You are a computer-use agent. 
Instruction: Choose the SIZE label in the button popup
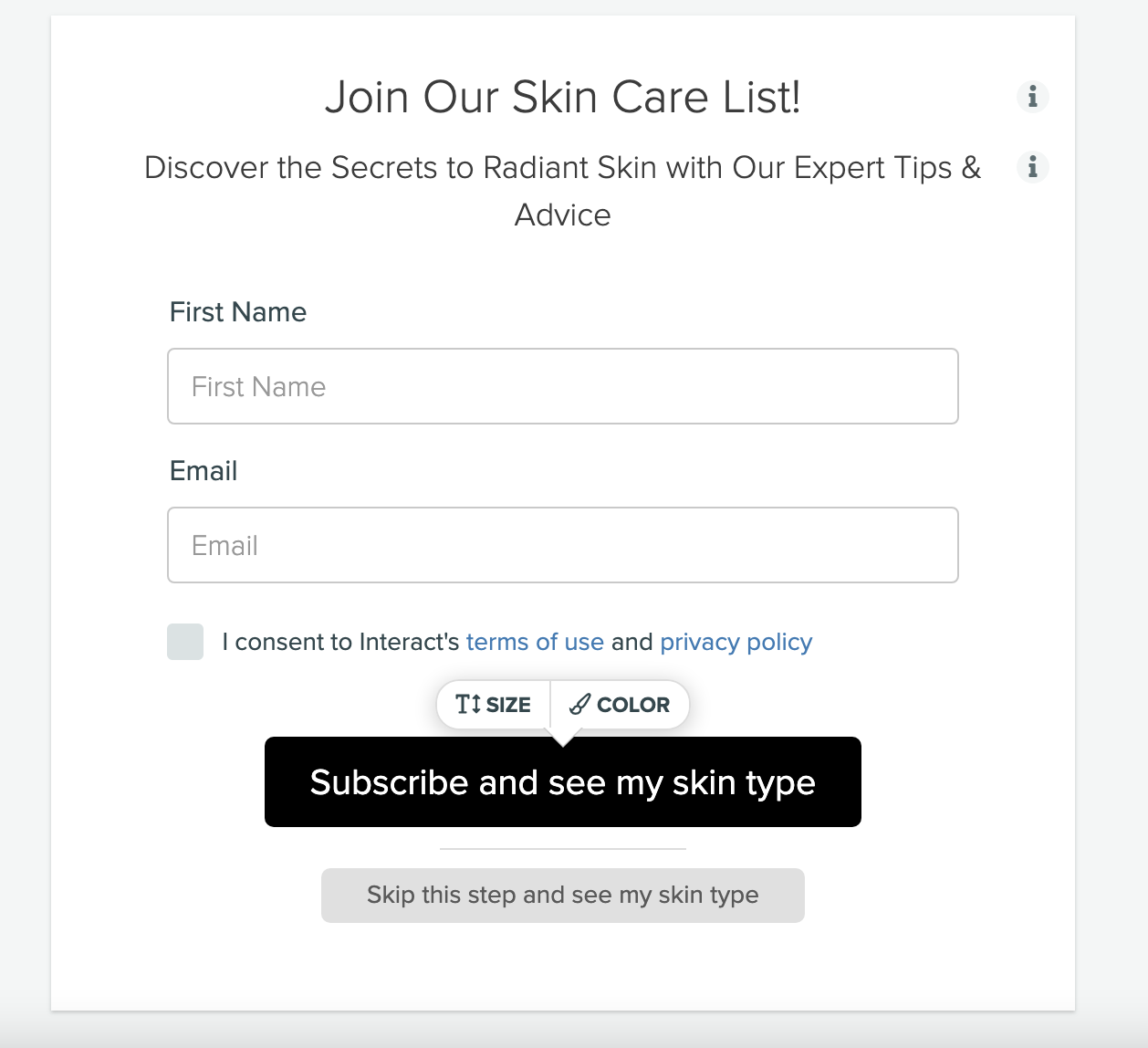508,705
